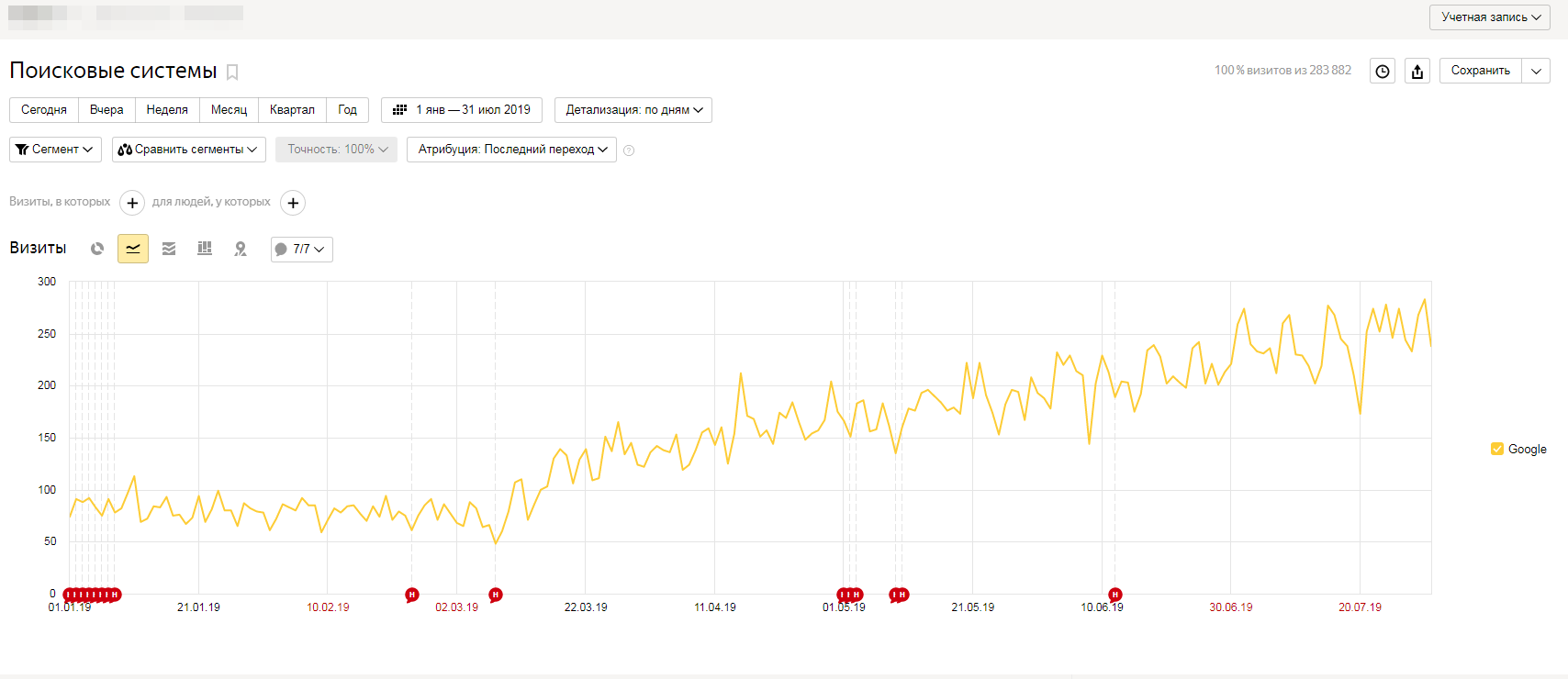Open the 7/7 annotations dropdown
The image size is (1568, 679).
[x=302, y=250]
